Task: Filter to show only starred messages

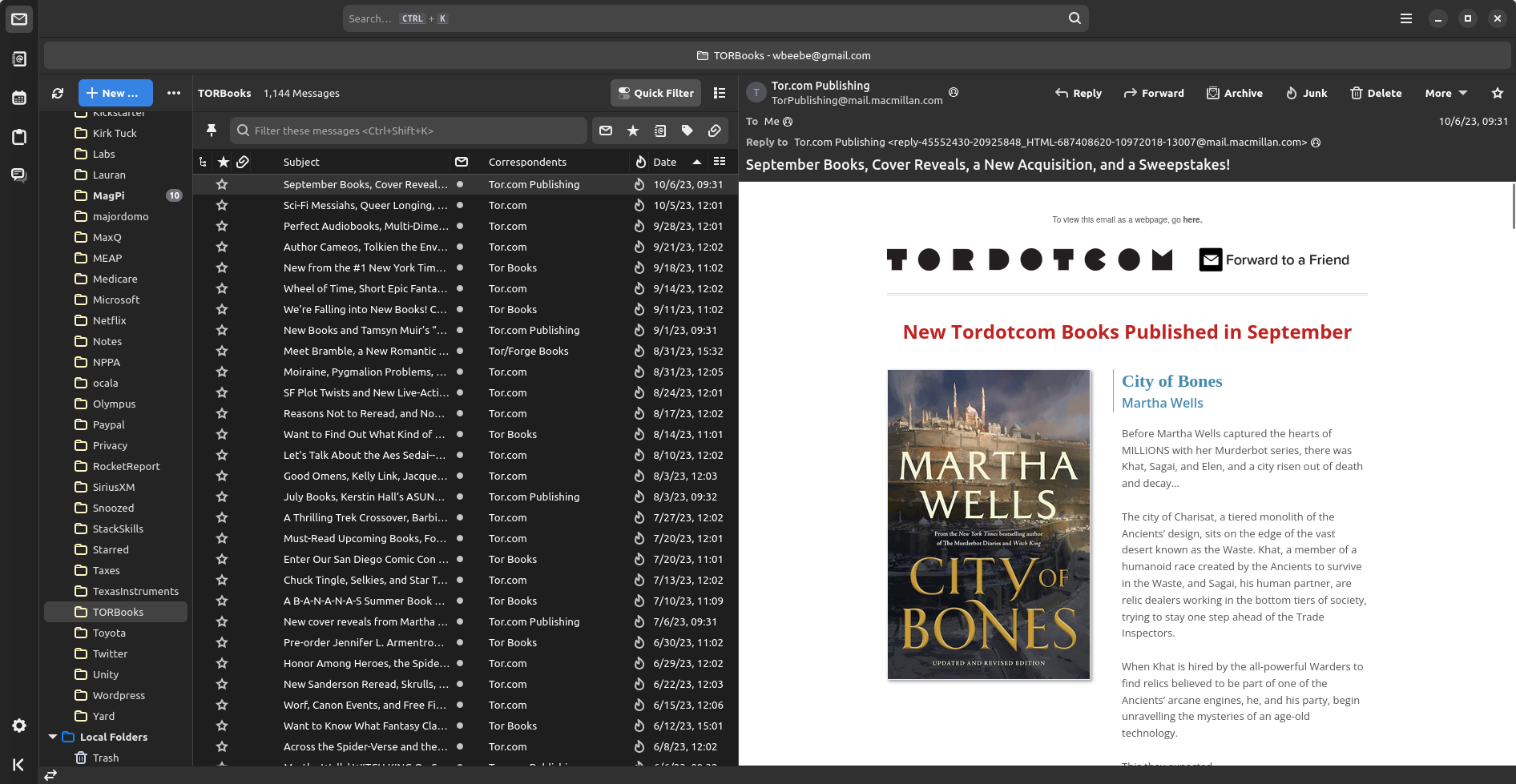Action: (x=633, y=131)
